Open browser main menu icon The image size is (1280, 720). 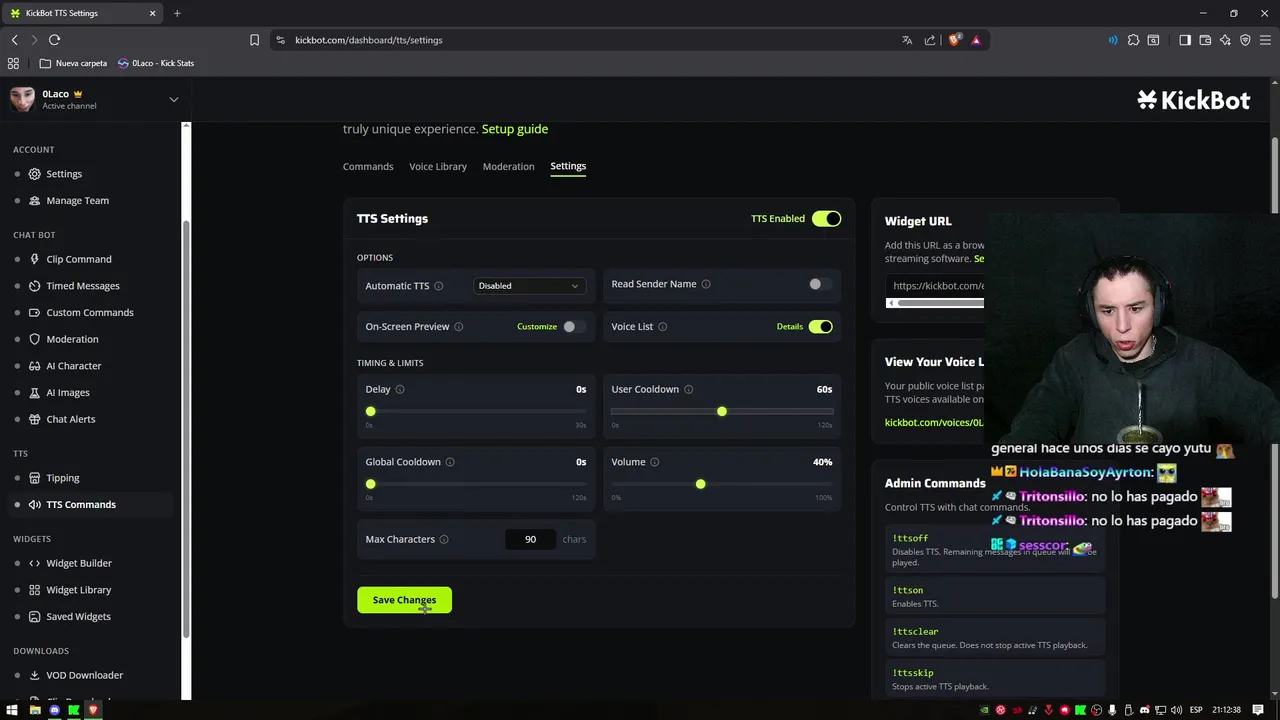[x=1265, y=40]
